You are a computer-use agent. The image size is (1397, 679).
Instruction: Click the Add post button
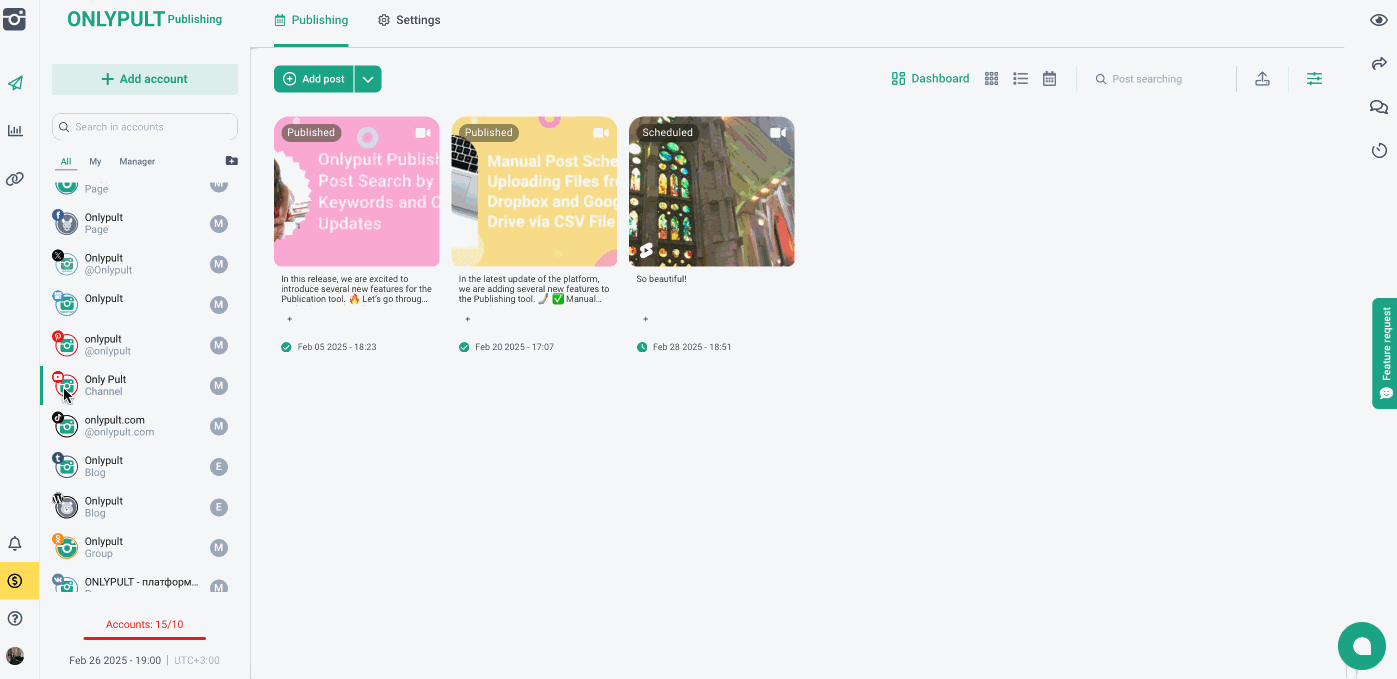[x=314, y=79]
